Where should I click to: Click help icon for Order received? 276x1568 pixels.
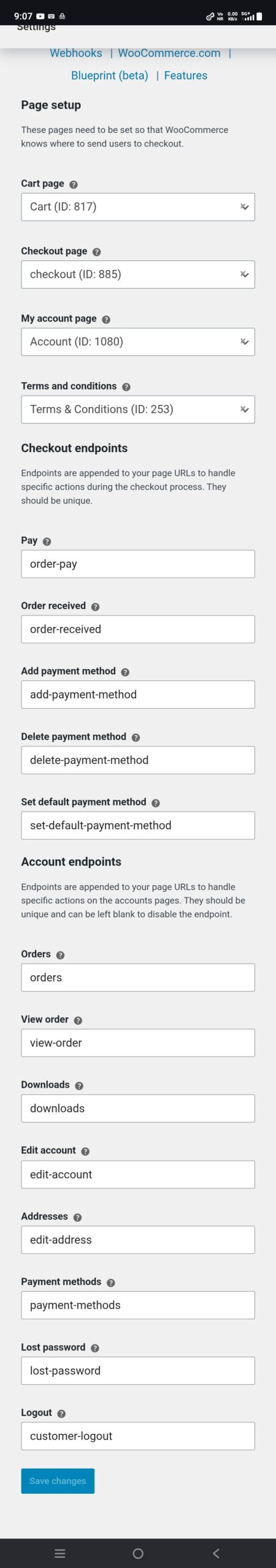[x=95, y=606]
